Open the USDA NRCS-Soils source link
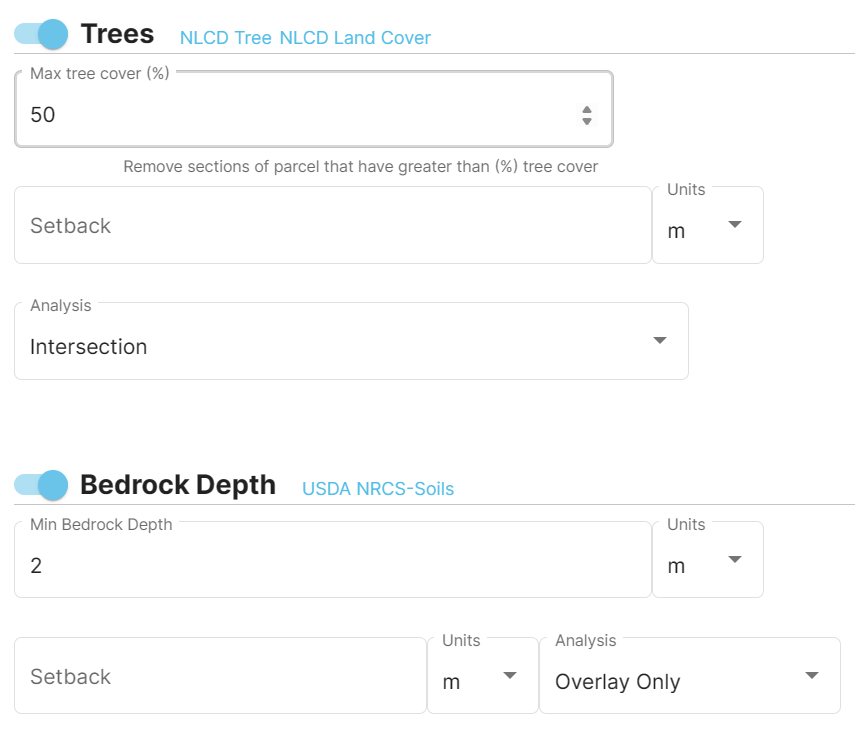The width and height of the screenshot is (855, 735). click(378, 489)
